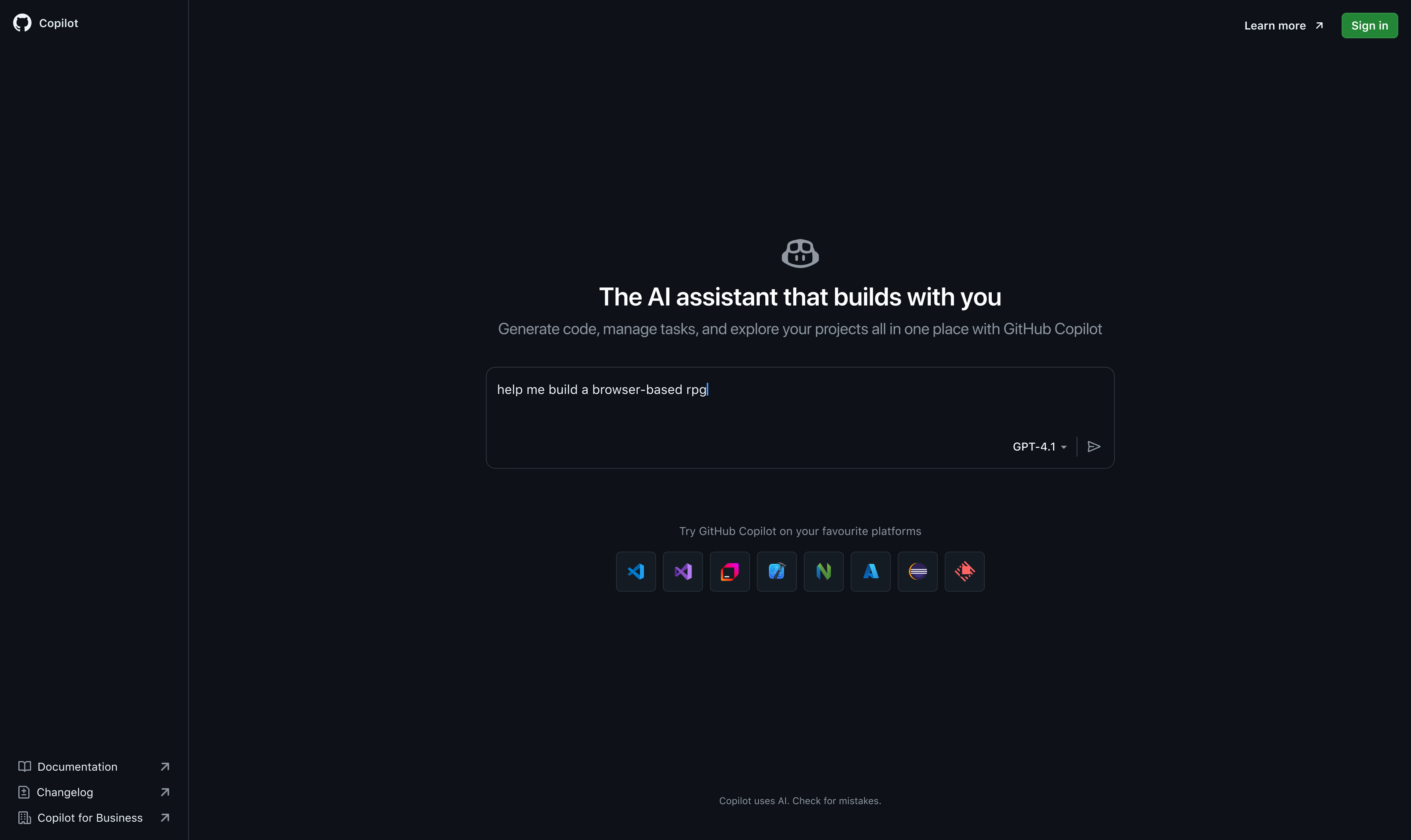The width and height of the screenshot is (1411, 840).
Task: Click the purple Visual Studio icon
Action: pos(682,571)
